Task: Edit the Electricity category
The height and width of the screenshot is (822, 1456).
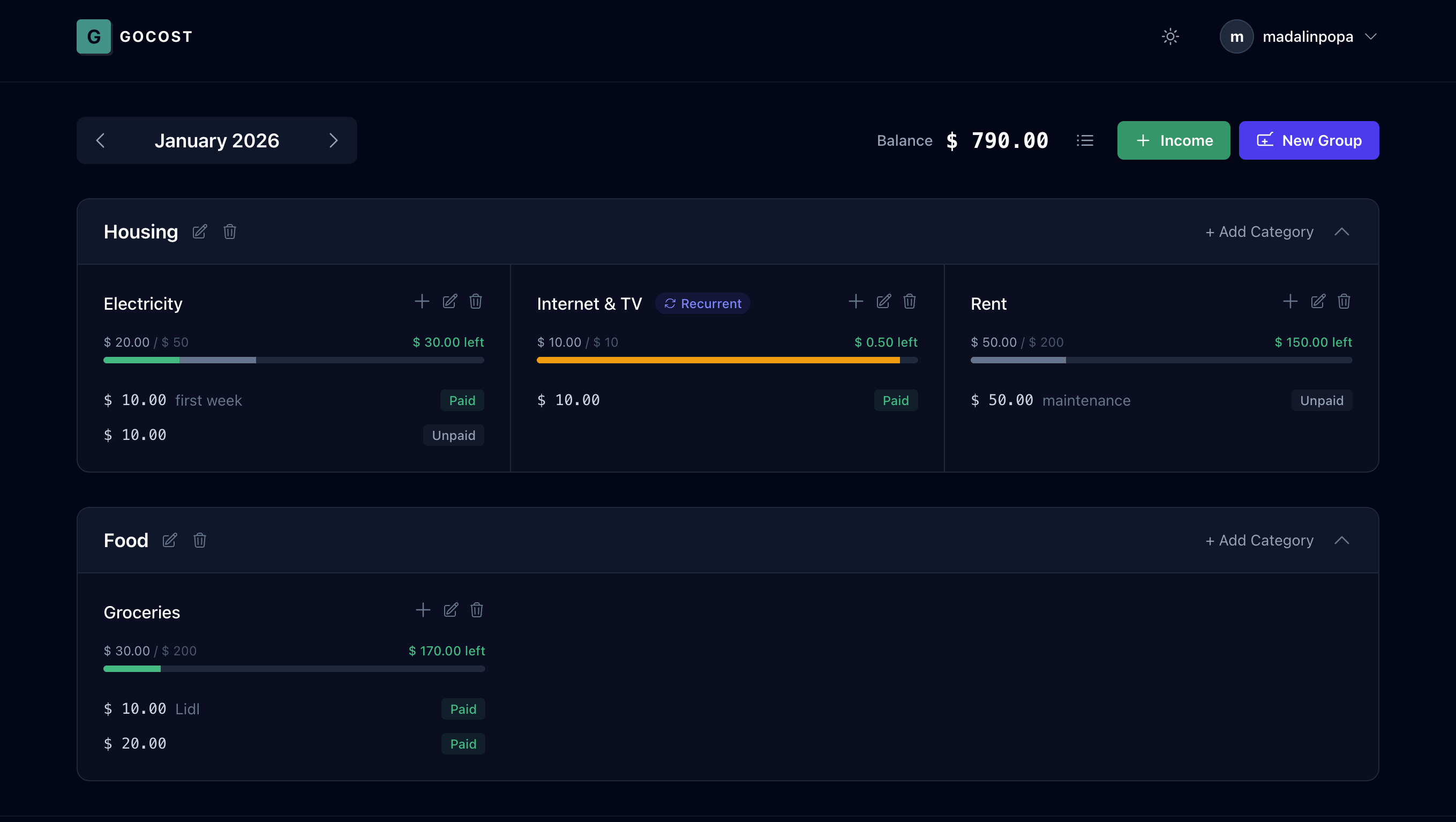Action: (x=450, y=301)
